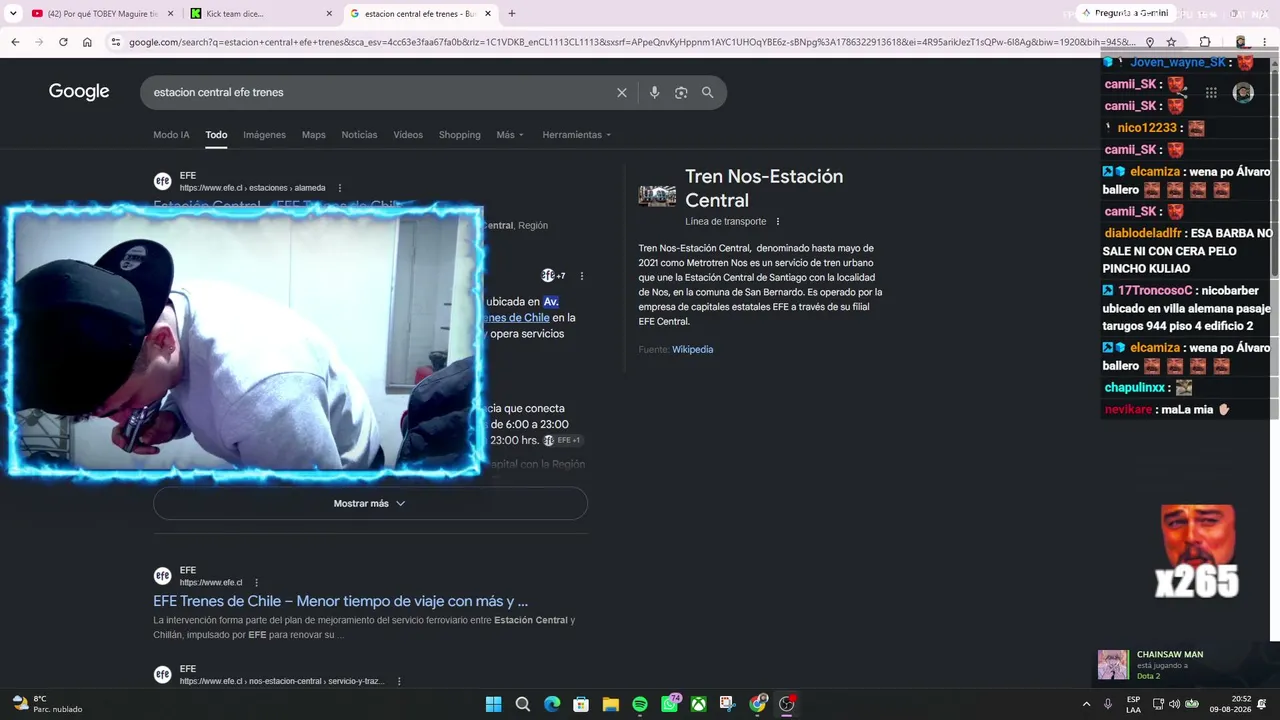This screenshot has width=1280, height=720.
Task: Expand results with Mostrar más
Action: 370,504
